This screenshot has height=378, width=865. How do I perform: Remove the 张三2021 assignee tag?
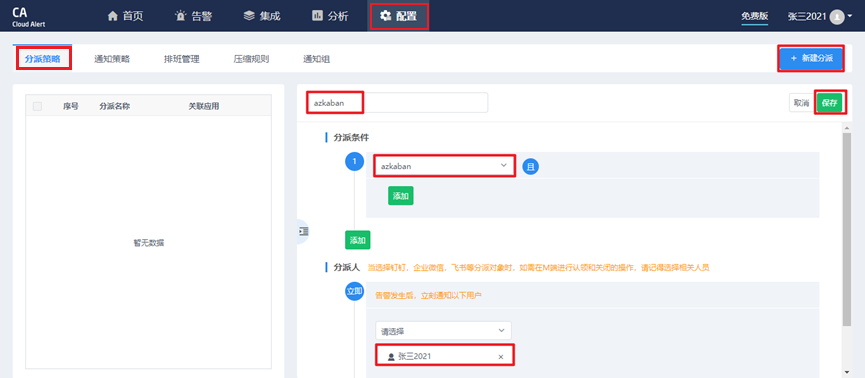[x=501, y=357]
